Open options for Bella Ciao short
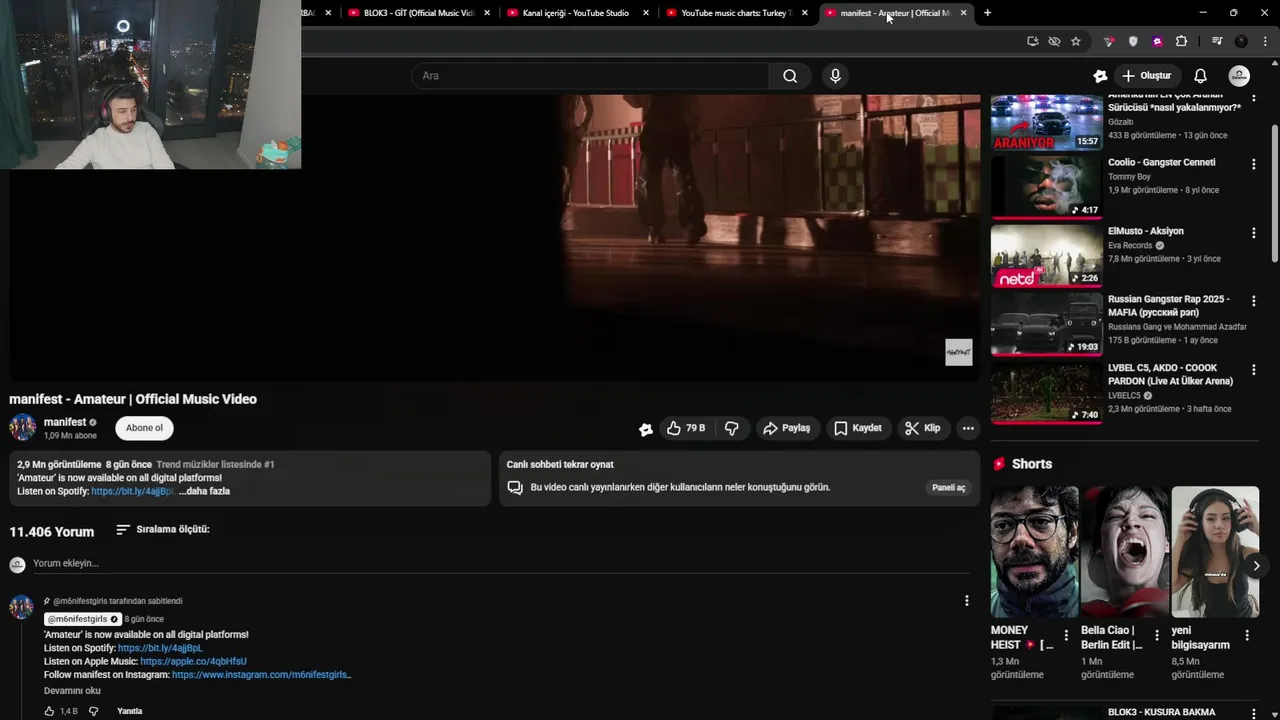The width and height of the screenshot is (1280, 720). pos(1157,635)
